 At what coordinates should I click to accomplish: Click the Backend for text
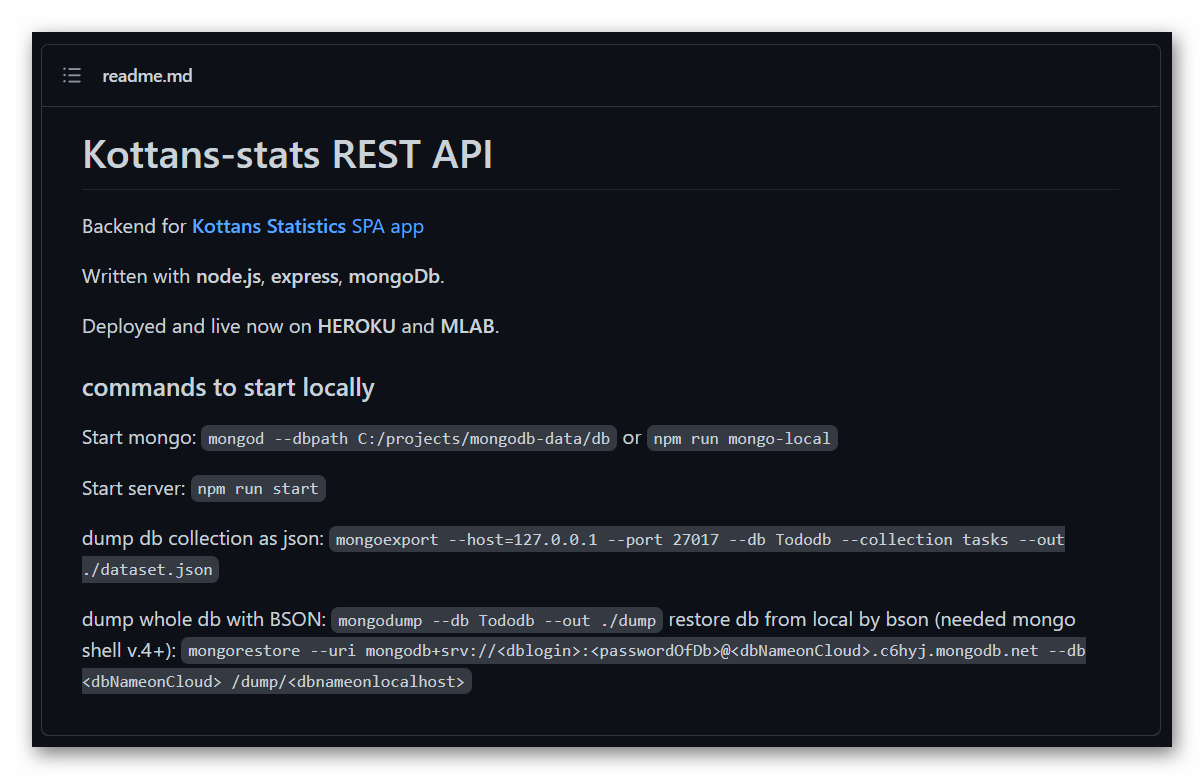click(x=134, y=226)
